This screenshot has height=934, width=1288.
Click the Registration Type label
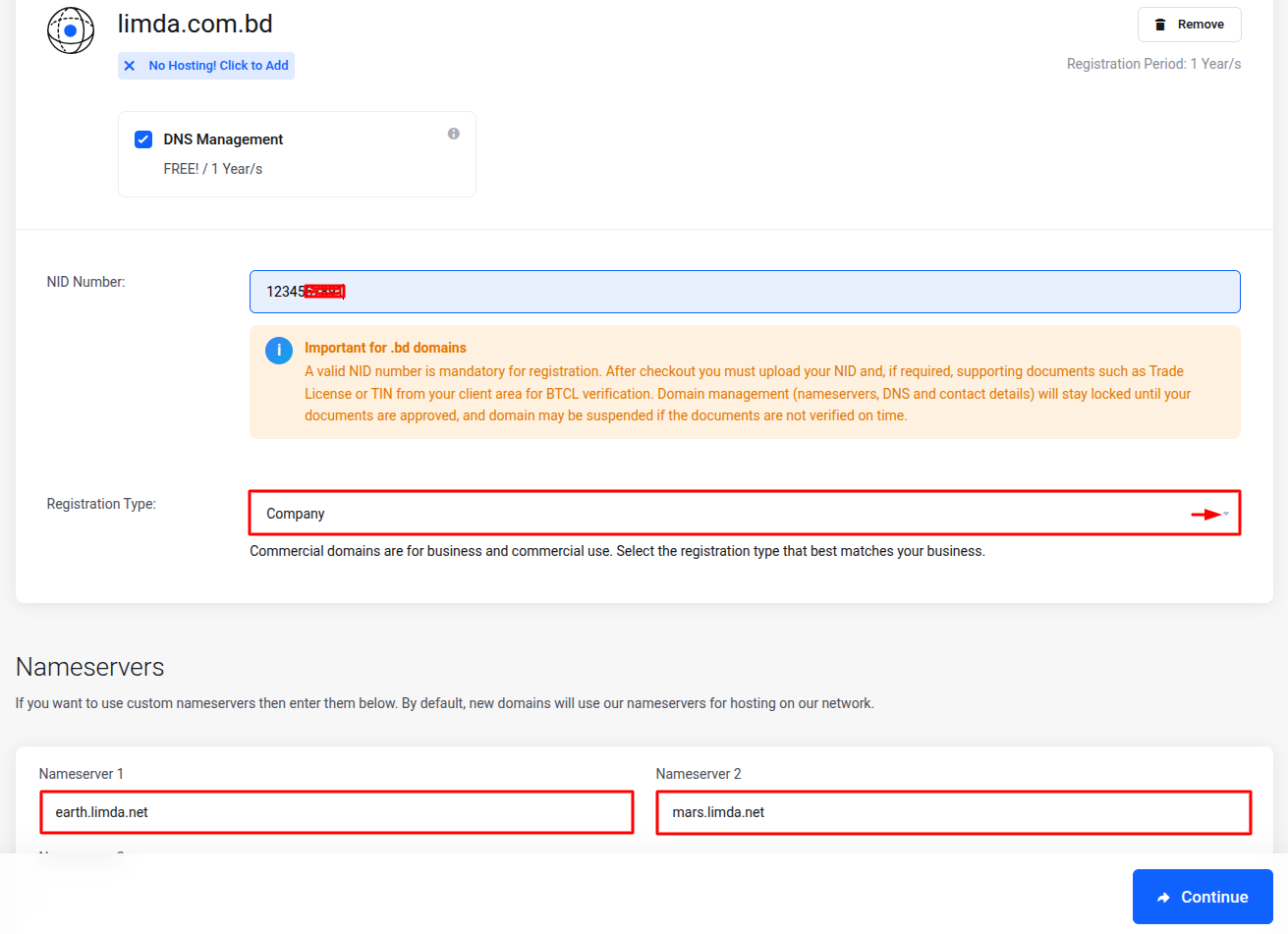(101, 504)
